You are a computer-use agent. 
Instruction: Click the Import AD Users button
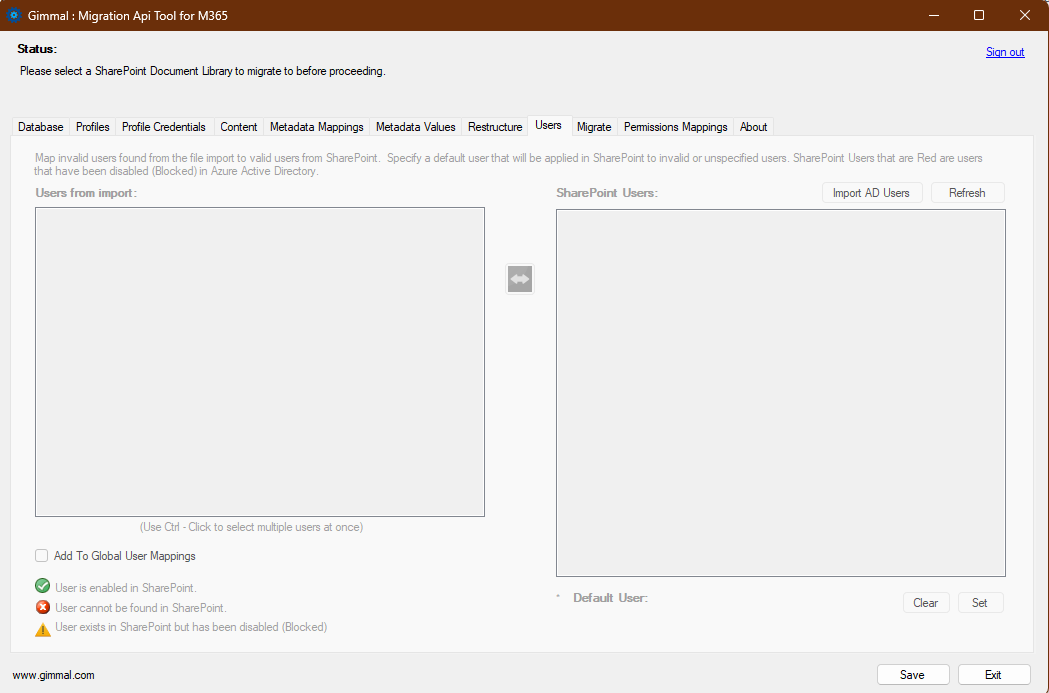pyautogui.click(x=871, y=192)
